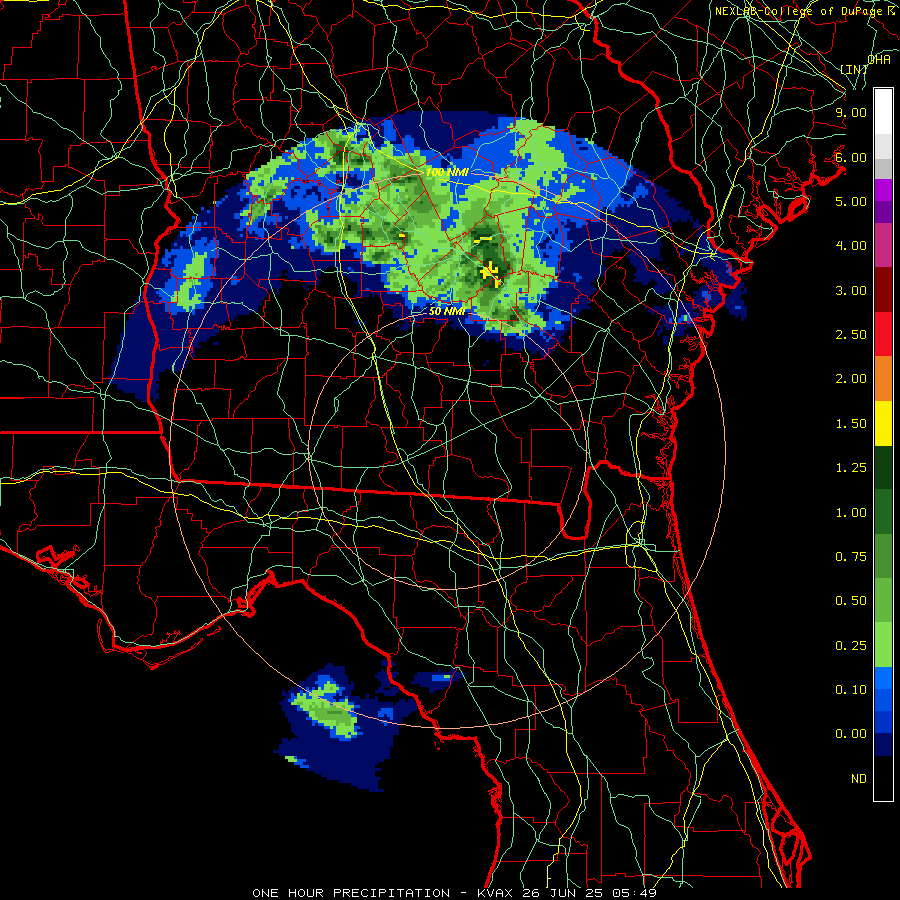Click the 0.25 legend value
The height and width of the screenshot is (900, 900).
(851, 646)
